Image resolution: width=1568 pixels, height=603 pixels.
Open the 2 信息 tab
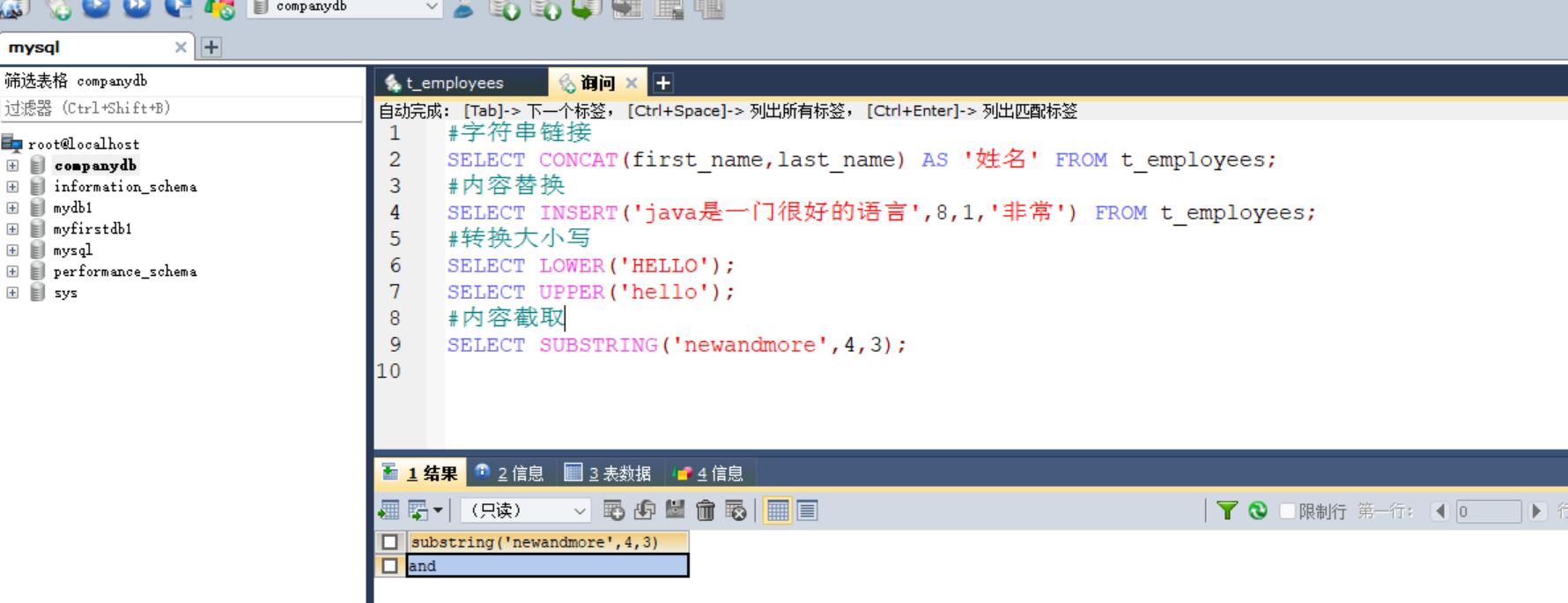pos(509,473)
